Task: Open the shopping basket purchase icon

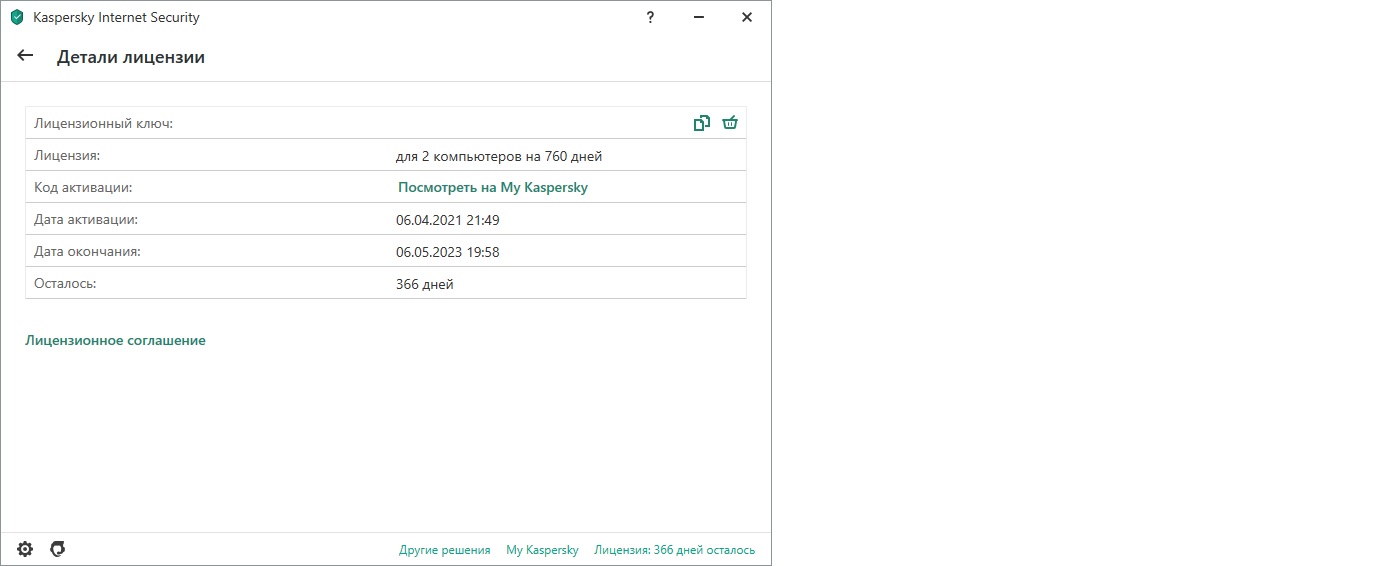Action: (x=730, y=123)
